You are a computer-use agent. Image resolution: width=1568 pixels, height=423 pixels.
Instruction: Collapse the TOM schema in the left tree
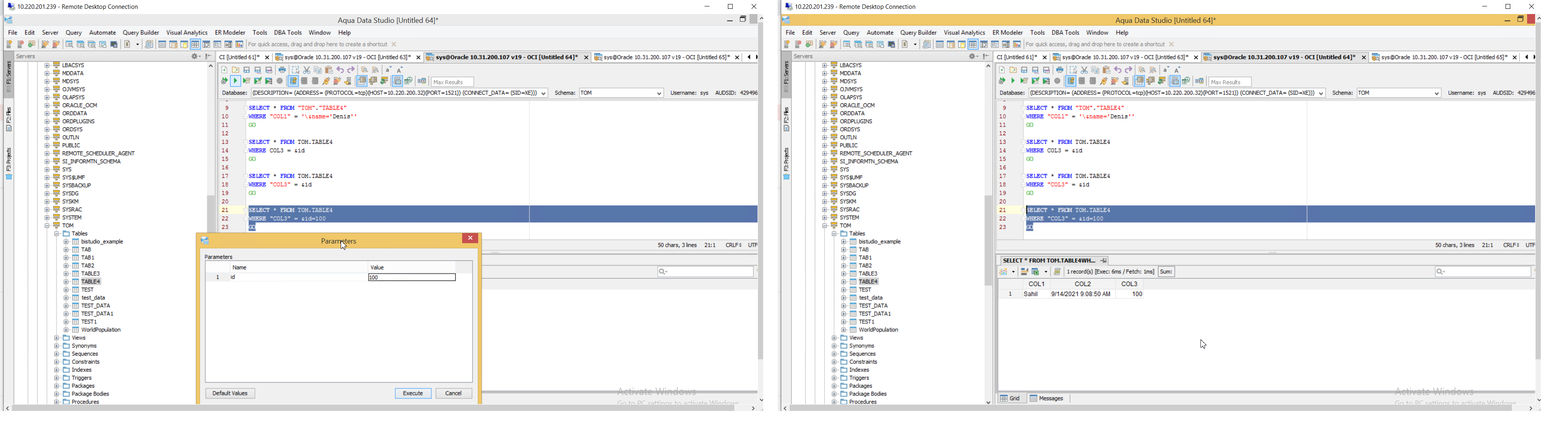47,226
